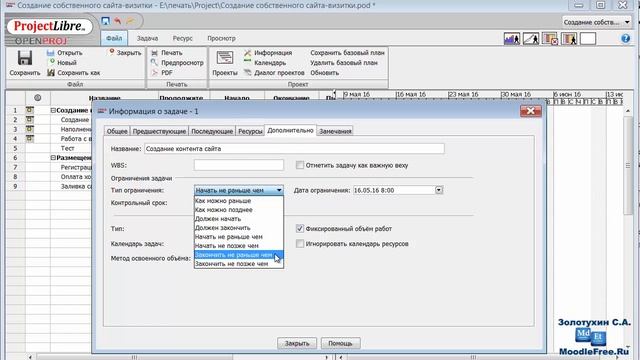
Task: Open the Файл ribbon tab
Action: (114, 38)
